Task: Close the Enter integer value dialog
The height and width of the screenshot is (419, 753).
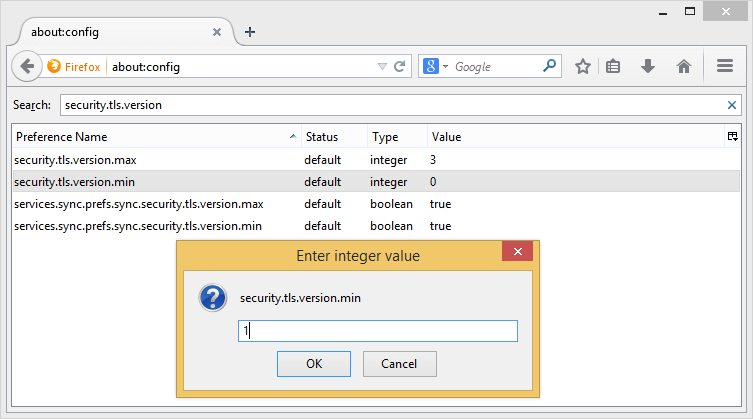Action: [517, 254]
